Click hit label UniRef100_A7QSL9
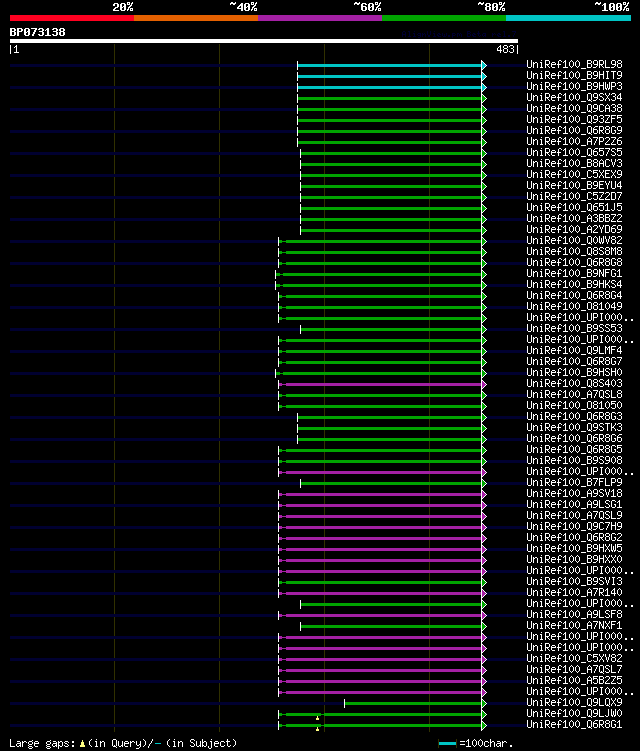This screenshot has width=640, height=751. pos(574,516)
